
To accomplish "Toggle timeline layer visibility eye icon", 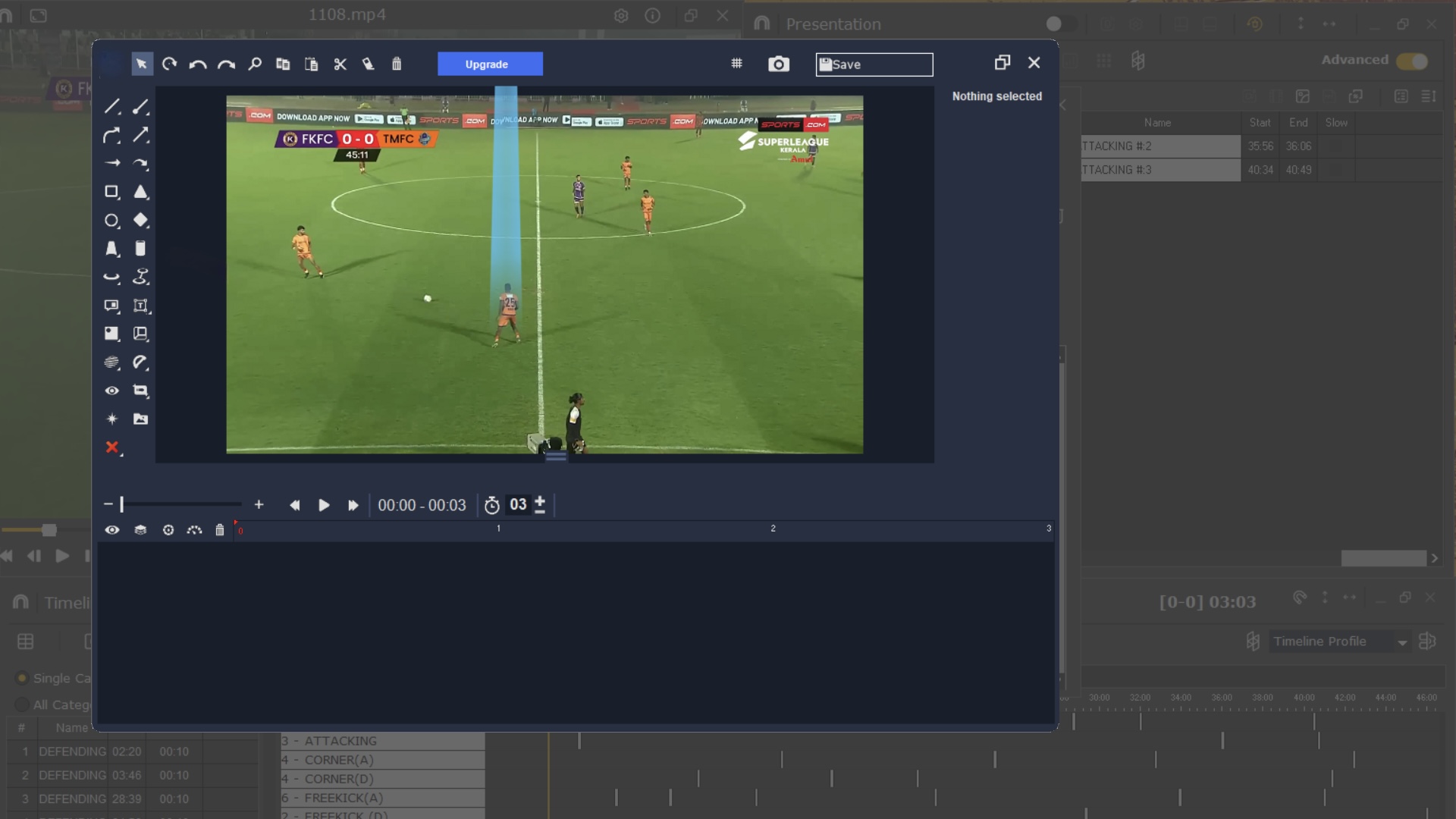I will (111, 530).
